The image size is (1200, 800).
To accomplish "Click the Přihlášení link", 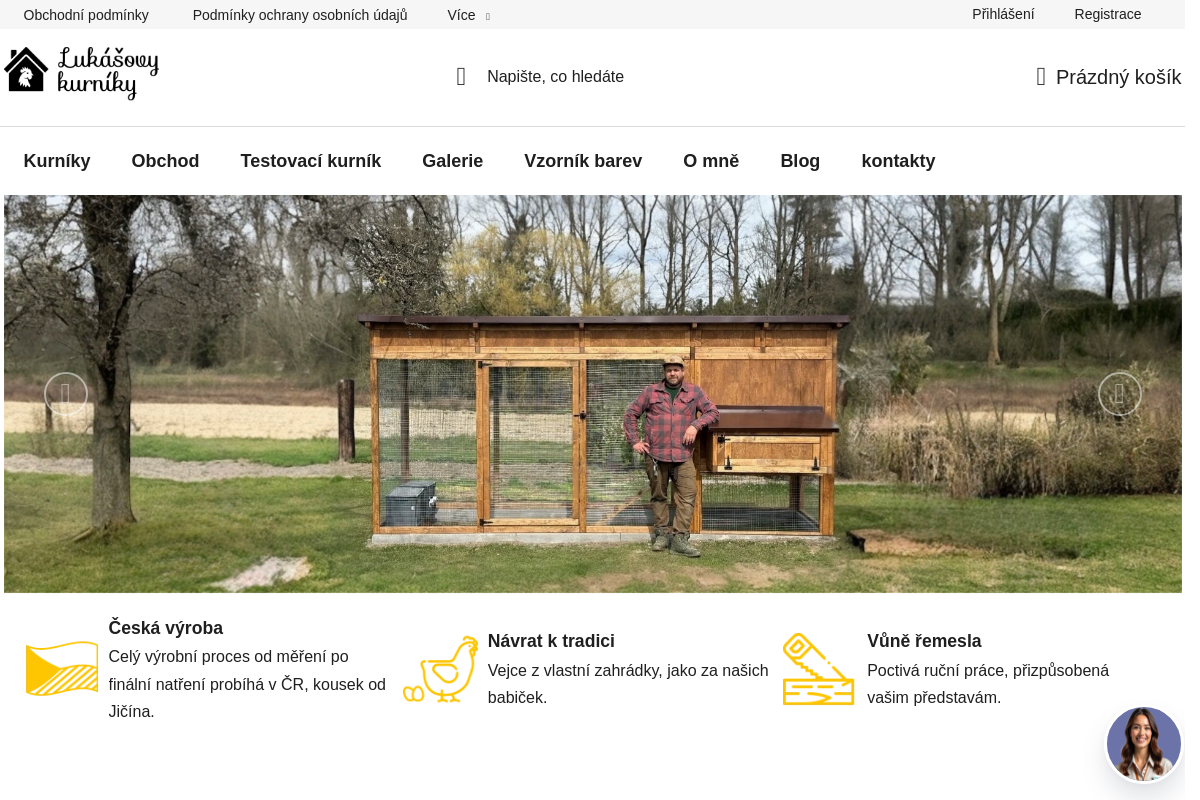I will (x=1003, y=14).
